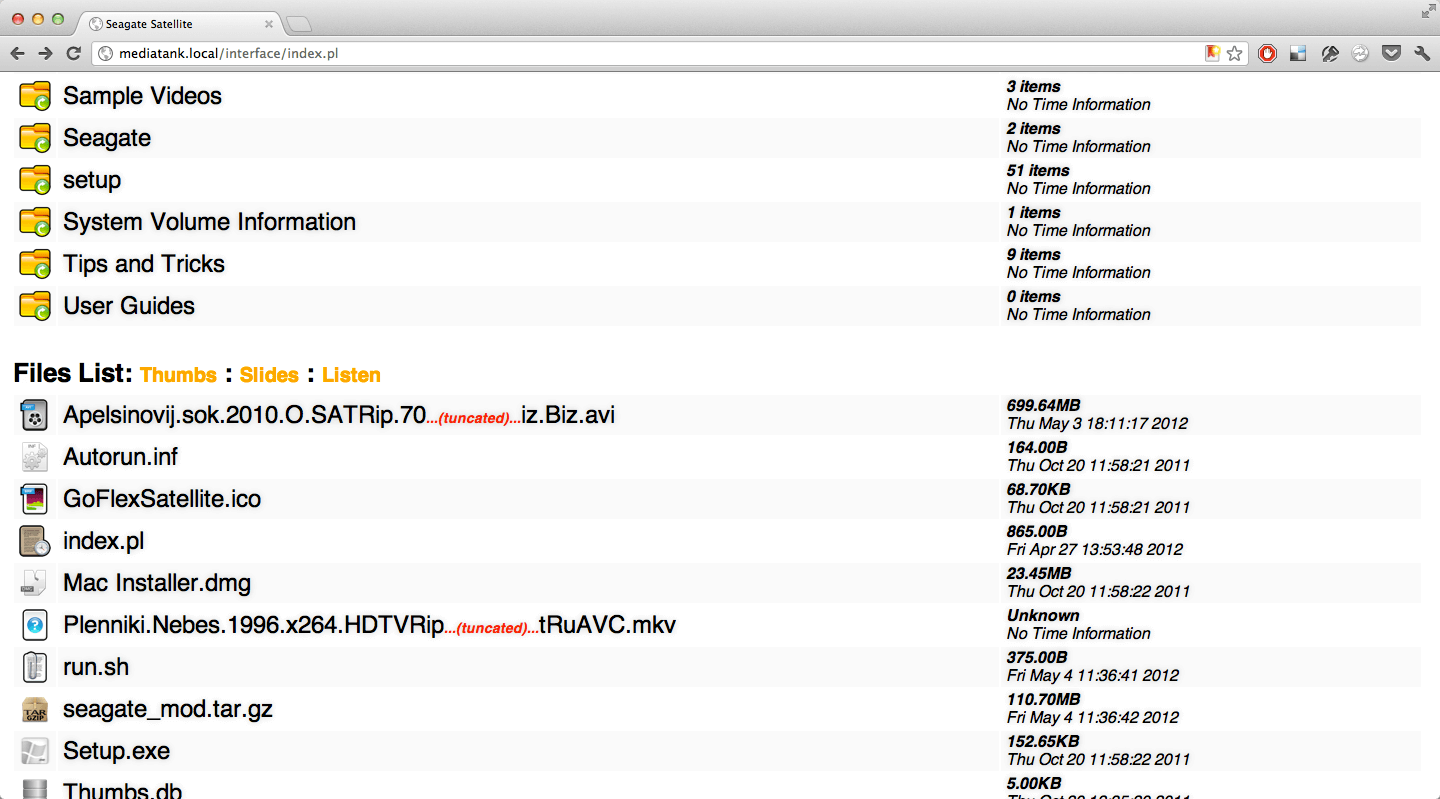1440x799 pixels.
Task: Click the Seagate folder icon
Action: click(35, 138)
